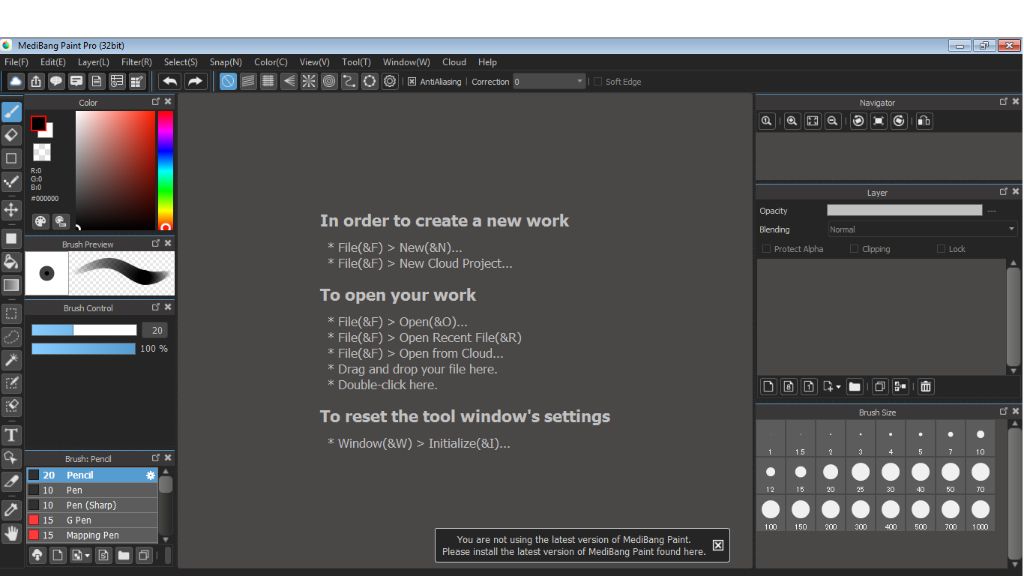Float the Color panel window
The height and width of the screenshot is (576, 1024).
pos(155,102)
